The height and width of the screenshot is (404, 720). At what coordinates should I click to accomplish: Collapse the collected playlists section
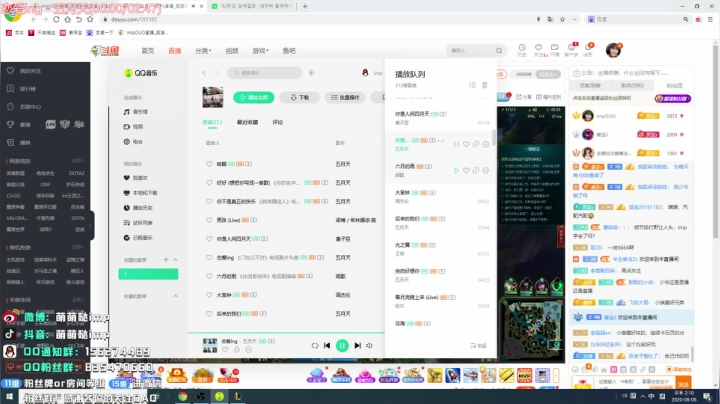(x=175, y=296)
